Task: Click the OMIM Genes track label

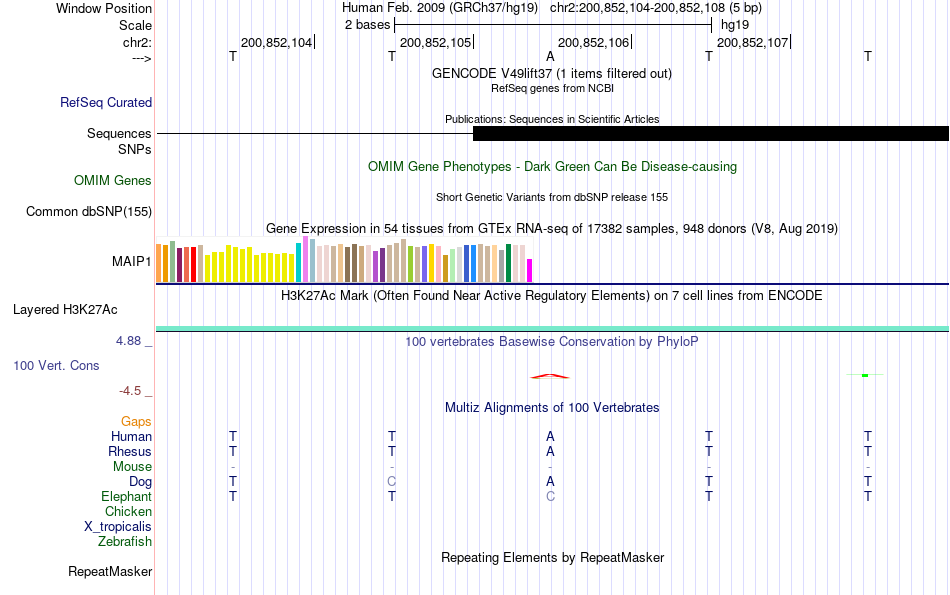Action: coord(113,181)
